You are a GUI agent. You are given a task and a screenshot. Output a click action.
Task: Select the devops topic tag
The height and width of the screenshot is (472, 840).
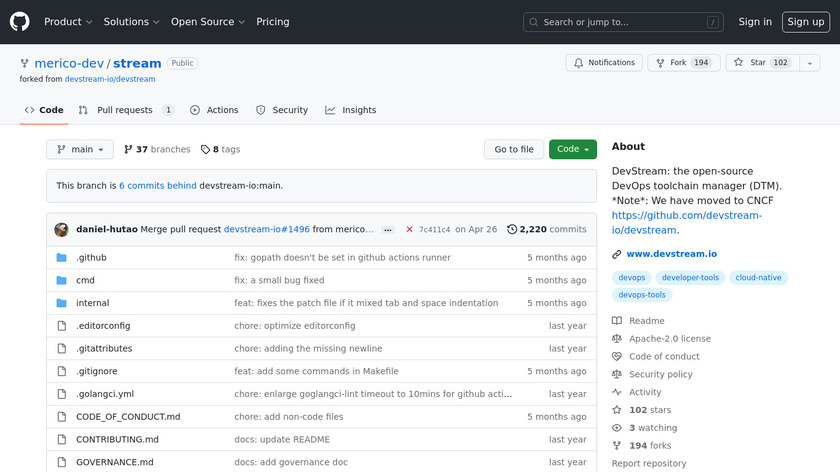coord(632,278)
